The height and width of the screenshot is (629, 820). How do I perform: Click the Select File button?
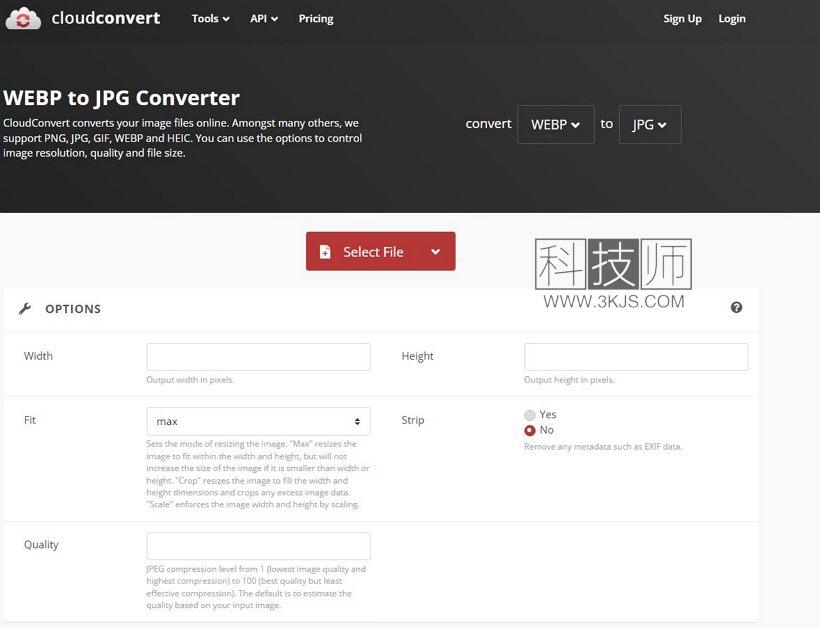point(381,251)
